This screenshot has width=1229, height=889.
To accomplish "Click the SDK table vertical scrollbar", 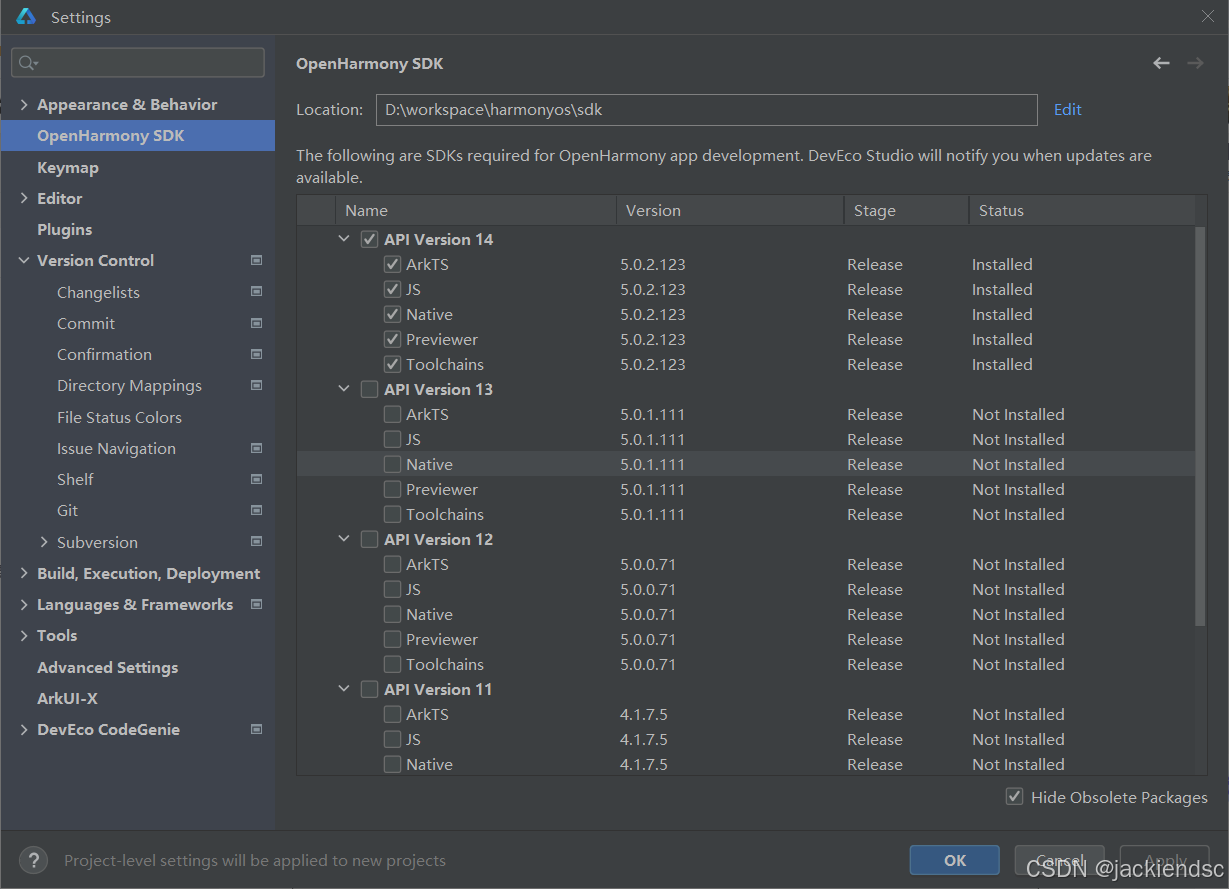I will coord(1201,426).
